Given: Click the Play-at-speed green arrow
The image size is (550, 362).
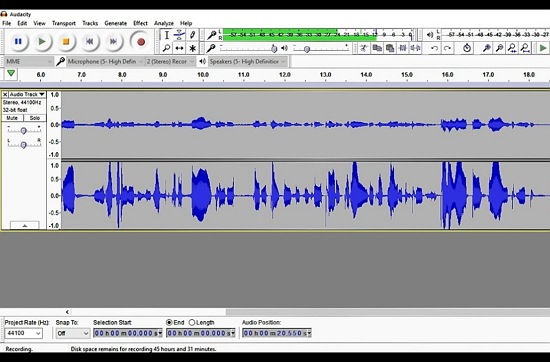Looking at the screenshot, I should pos(543,48).
